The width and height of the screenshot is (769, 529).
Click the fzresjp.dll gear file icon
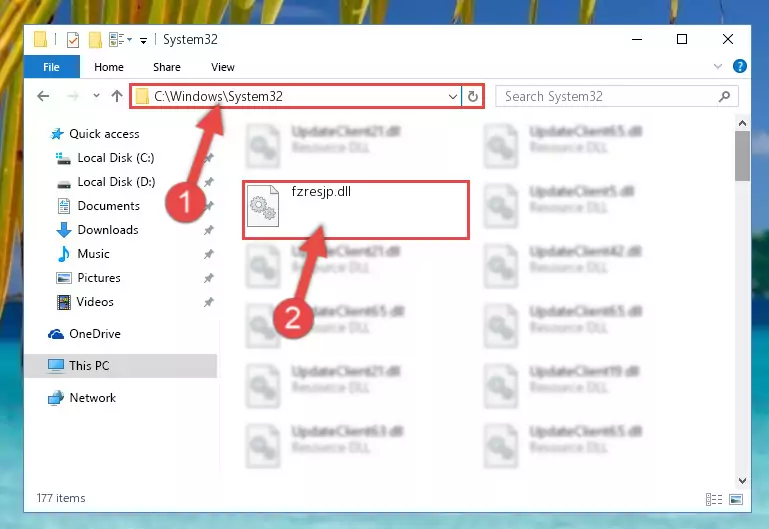(x=263, y=206)
